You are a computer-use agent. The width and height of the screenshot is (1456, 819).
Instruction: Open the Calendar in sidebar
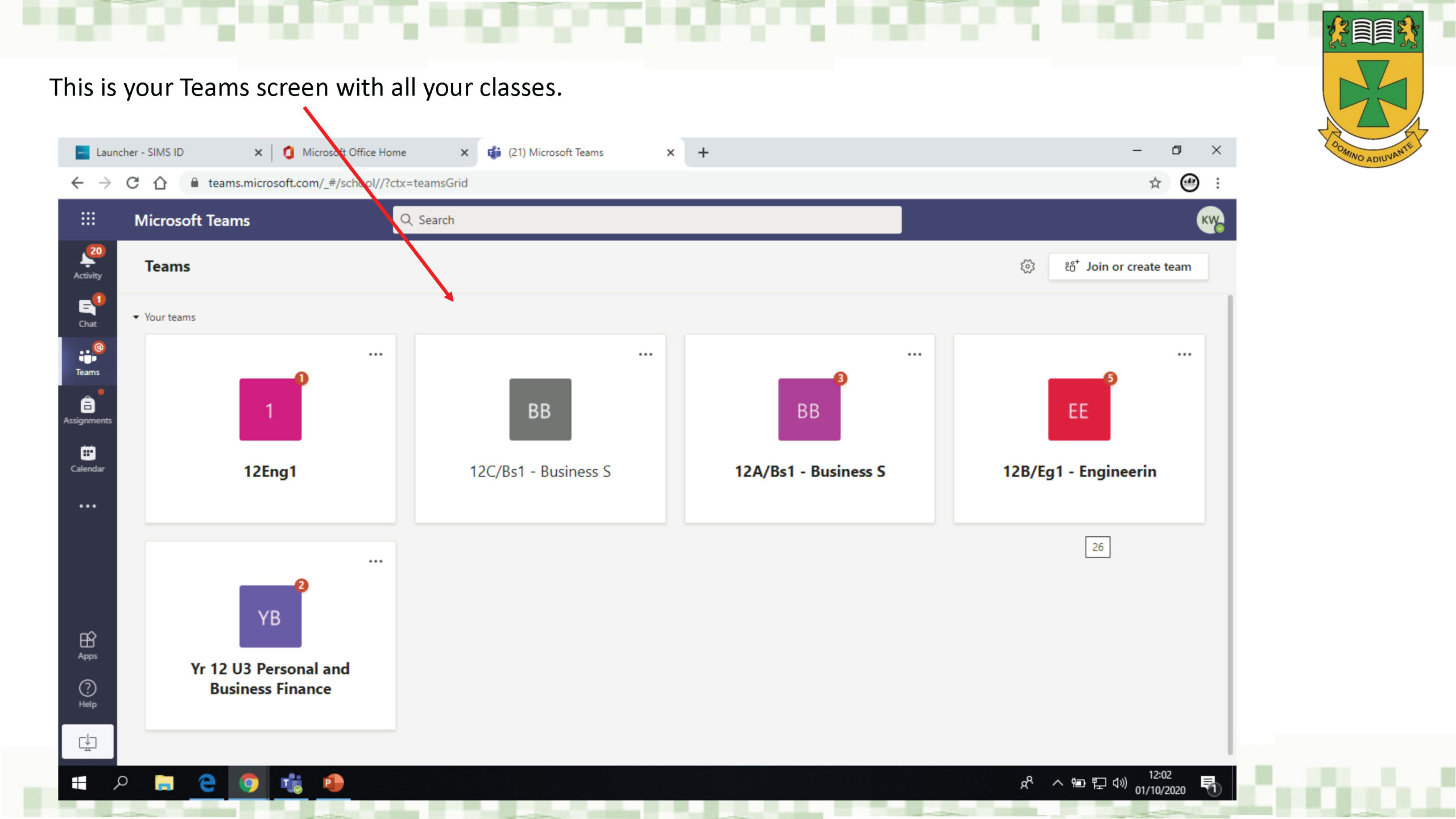[88, 458]
